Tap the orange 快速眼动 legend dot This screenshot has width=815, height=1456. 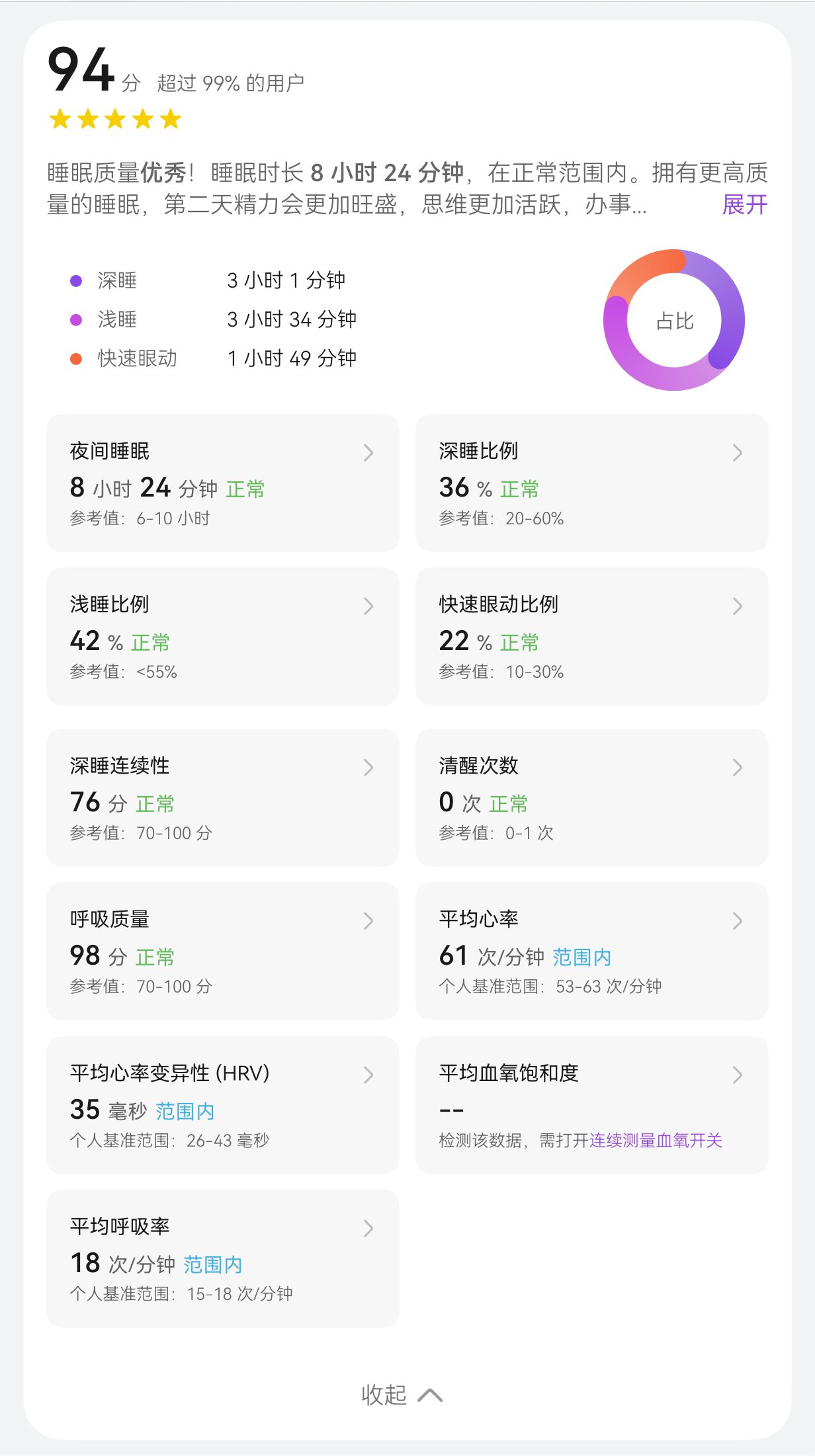pyautogui.click(x=76, y=359)
